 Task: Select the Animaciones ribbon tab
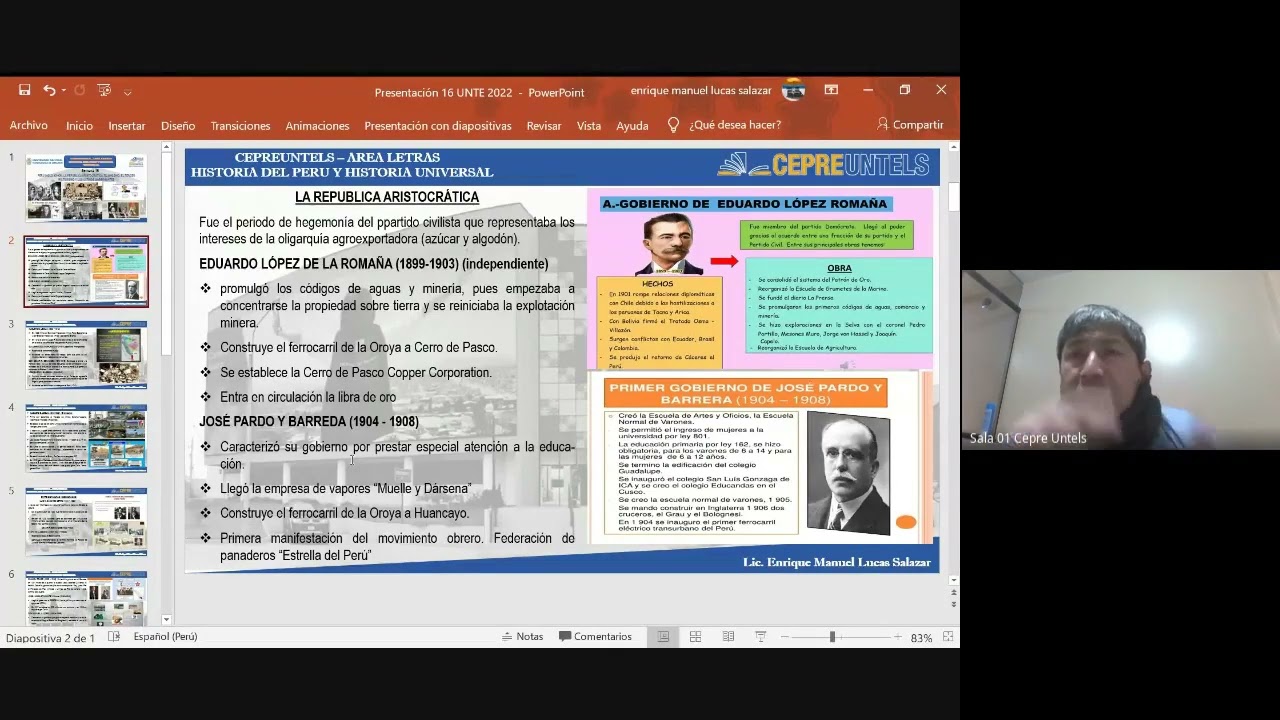[x=317, y=125]
